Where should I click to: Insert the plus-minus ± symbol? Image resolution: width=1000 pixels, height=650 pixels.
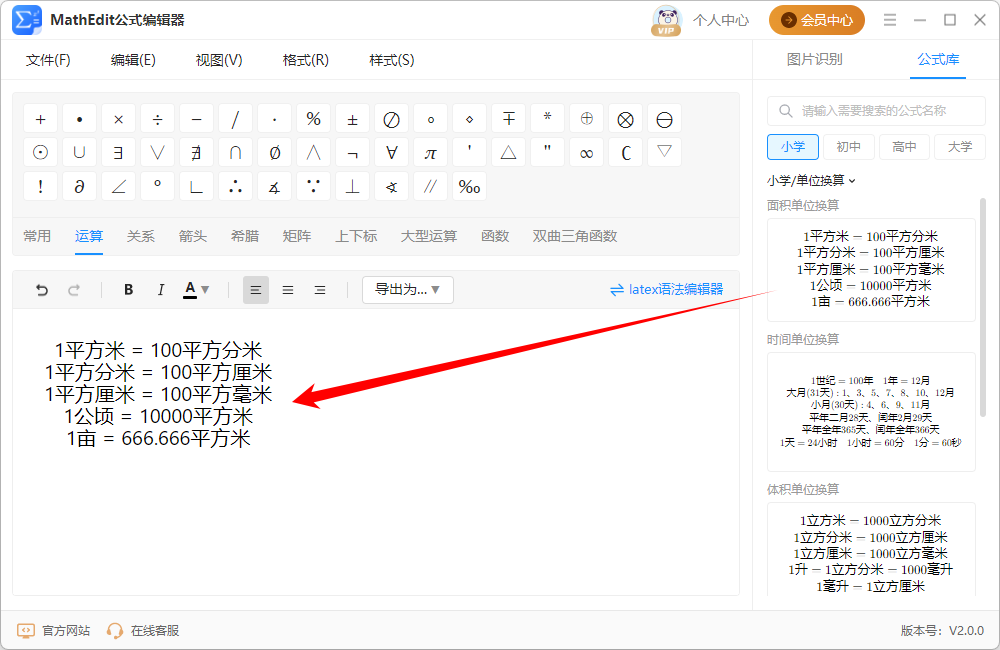click(x=352, y=119)
